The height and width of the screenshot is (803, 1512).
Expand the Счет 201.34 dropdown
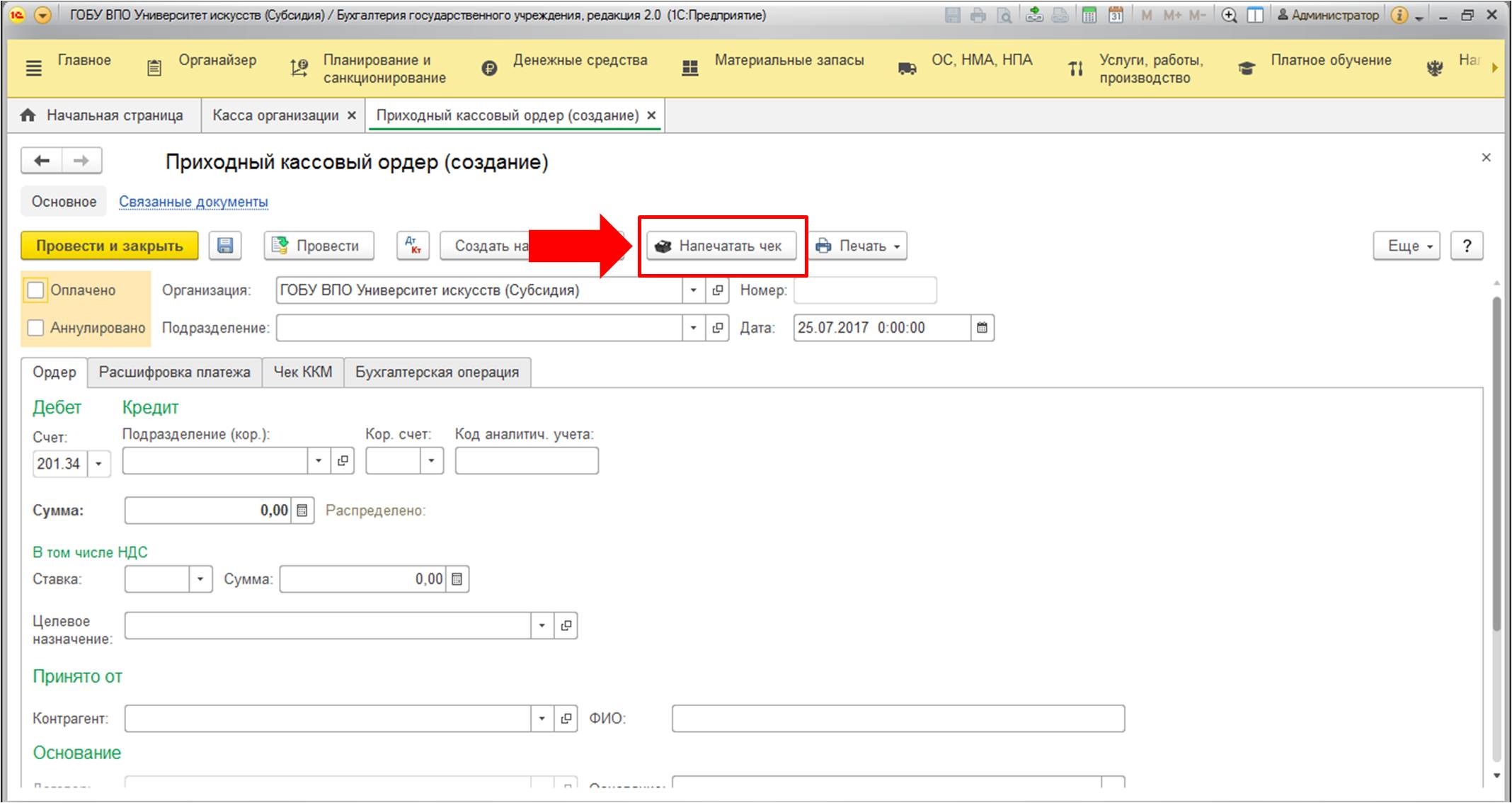[98, 465]
